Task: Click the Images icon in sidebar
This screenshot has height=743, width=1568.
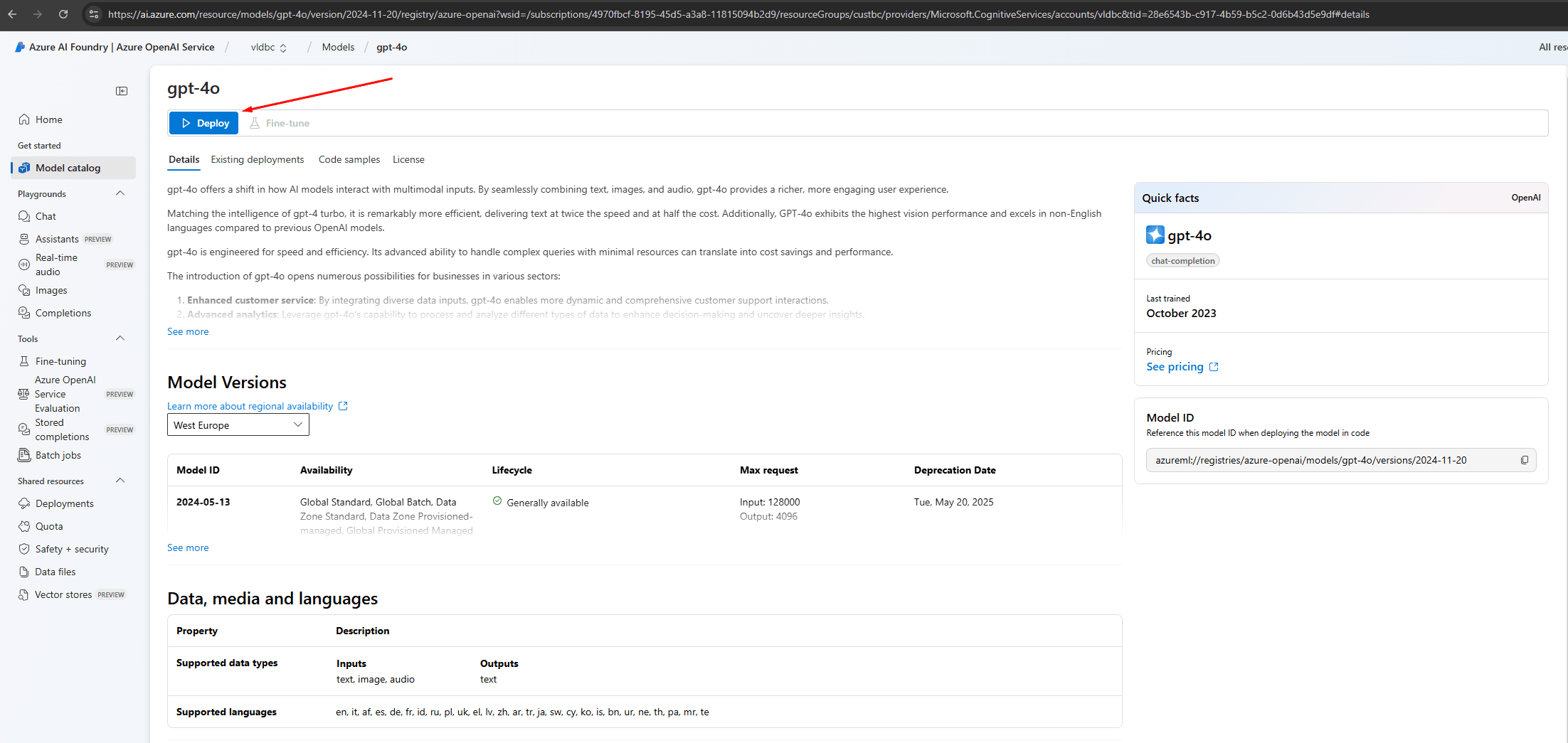Action: 24,290
